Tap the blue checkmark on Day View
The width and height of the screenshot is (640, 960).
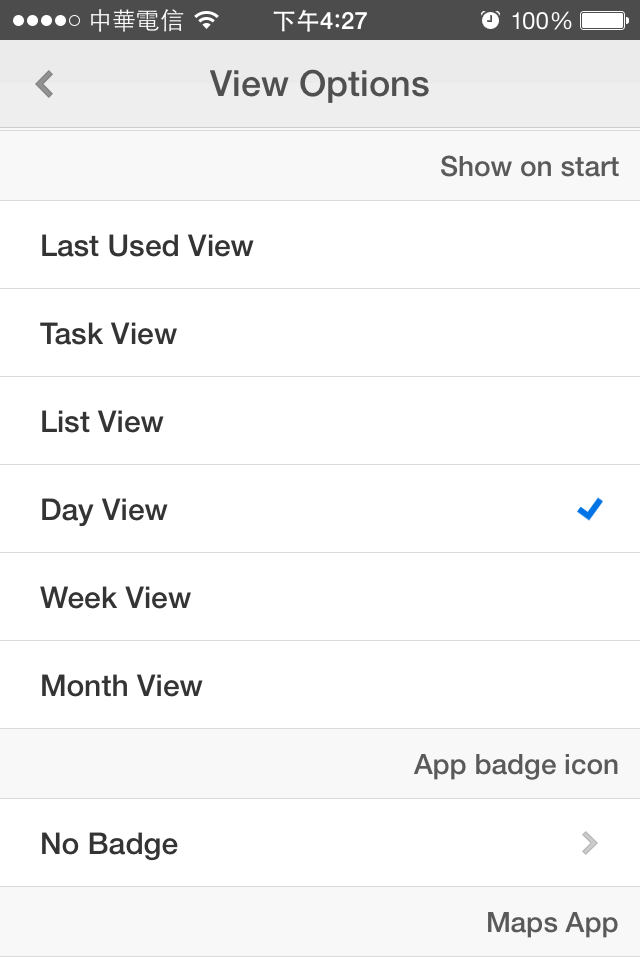coord(590,510)
